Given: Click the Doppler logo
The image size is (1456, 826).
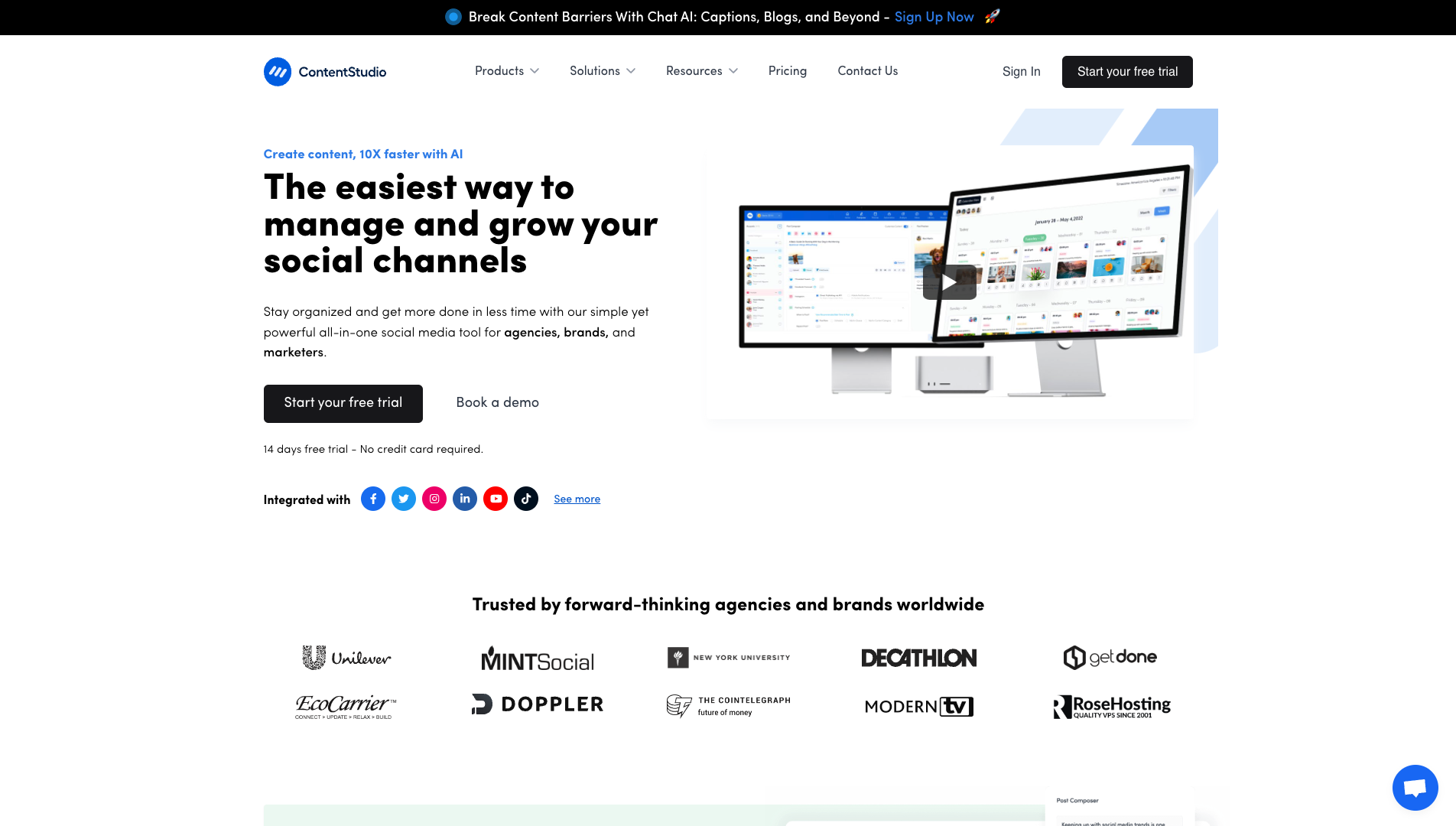Looking at the screenshot, I should click(x=538, y=704).
